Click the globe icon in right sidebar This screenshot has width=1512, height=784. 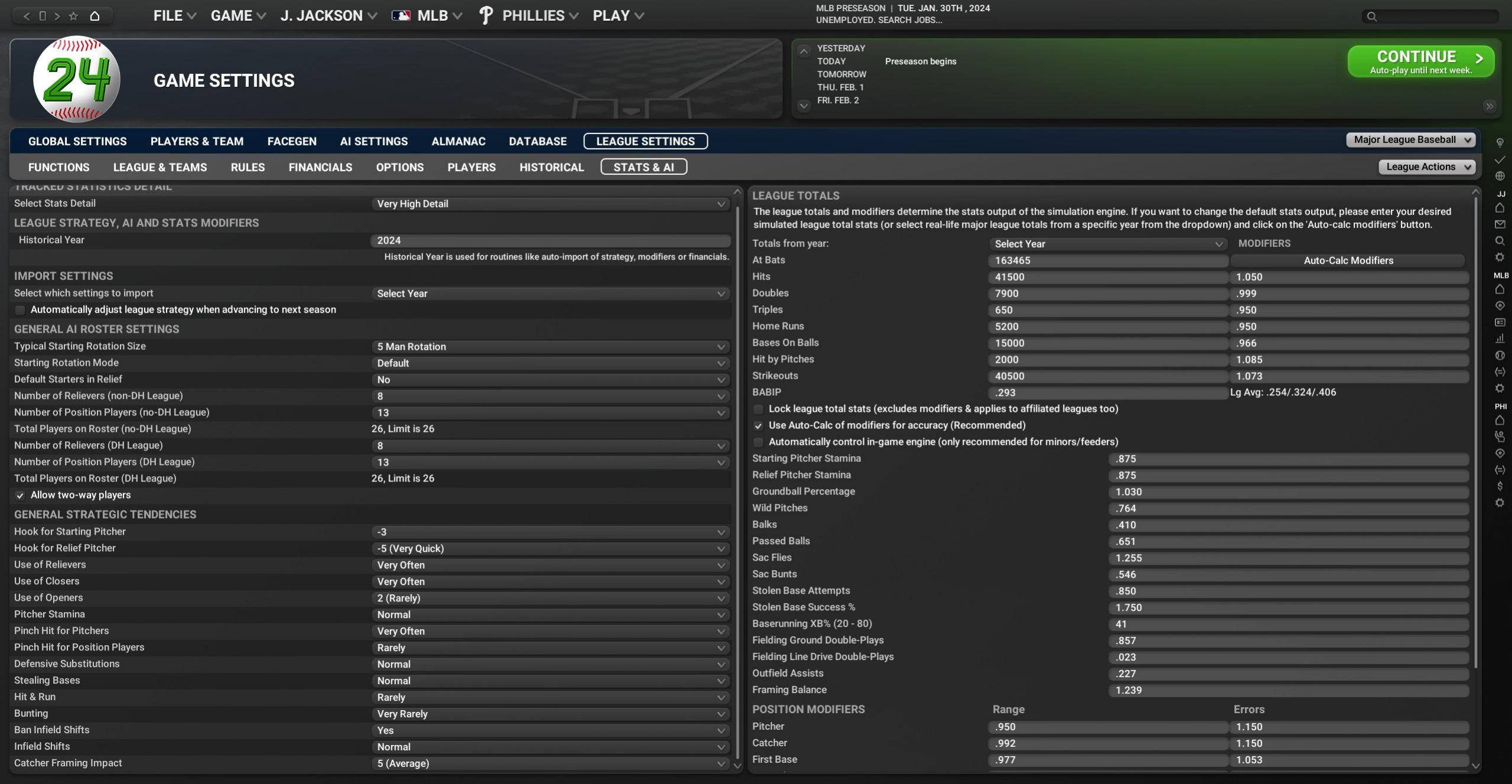(1500, 176)
